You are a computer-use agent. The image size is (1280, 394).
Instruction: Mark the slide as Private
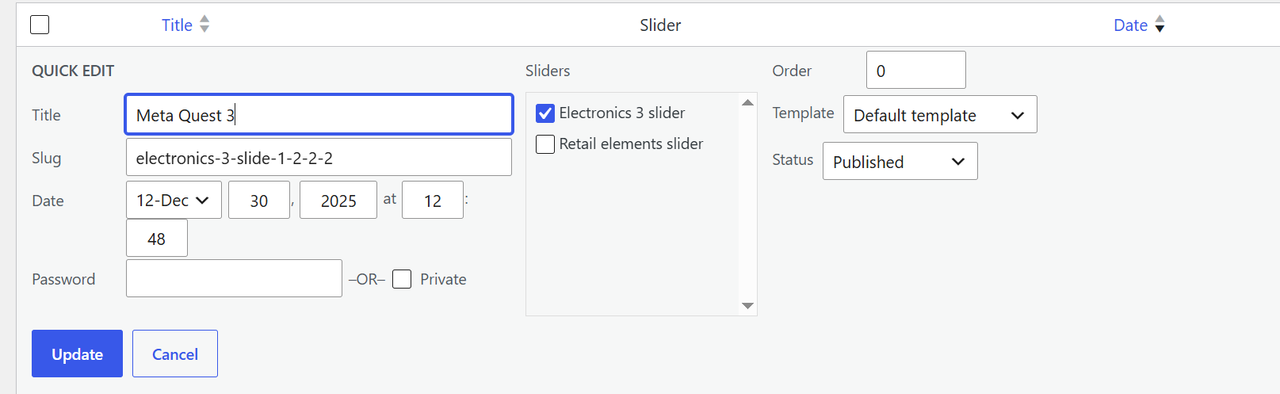tap(401, 279)
